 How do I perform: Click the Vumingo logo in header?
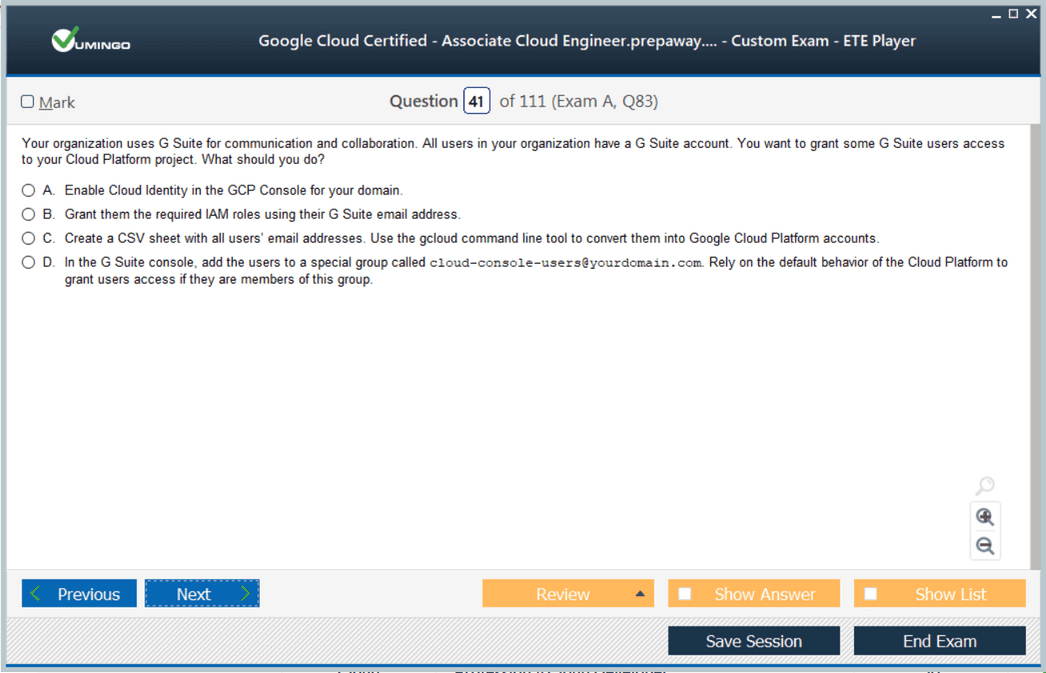point(91,41)
